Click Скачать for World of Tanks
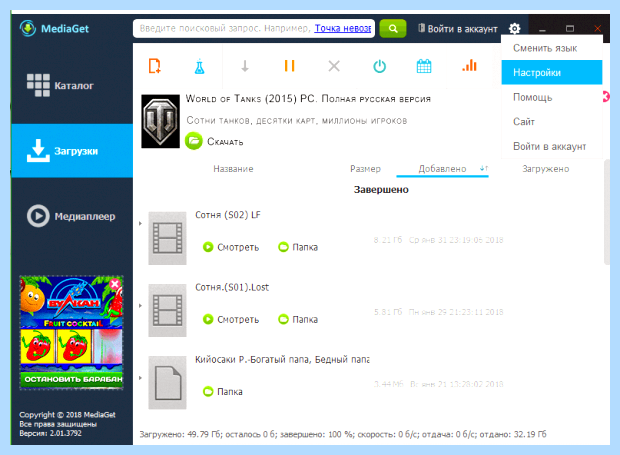Screen dimensions: 620x455 point(214,141)
